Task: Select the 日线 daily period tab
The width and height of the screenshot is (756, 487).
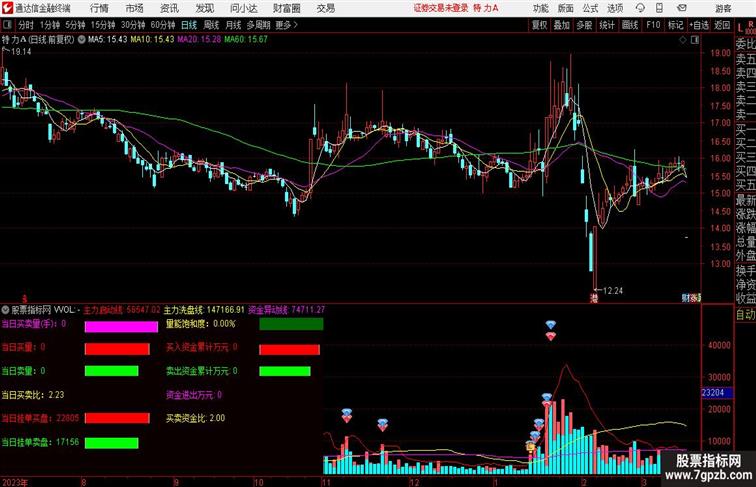Action: coord(189,25)
